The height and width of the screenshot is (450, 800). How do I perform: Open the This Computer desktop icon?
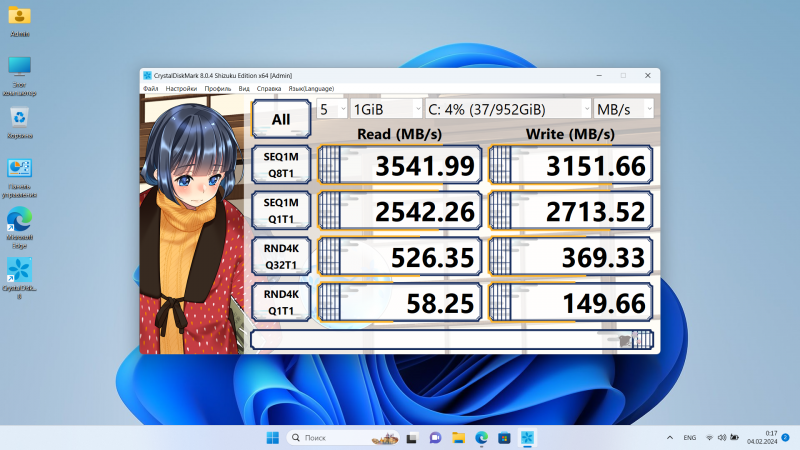pyautogui.click(x=19, y=76)
